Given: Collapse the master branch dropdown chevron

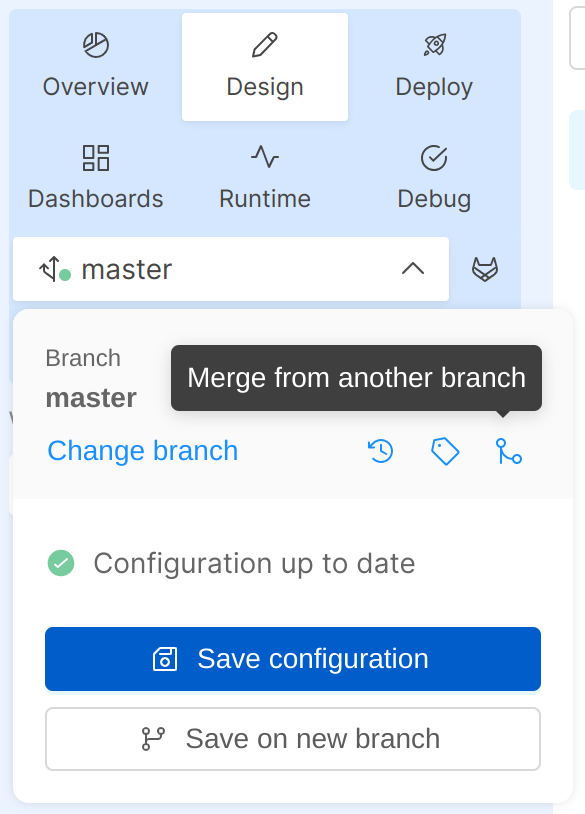Looking at the screenshot, I should coord(413,268).
